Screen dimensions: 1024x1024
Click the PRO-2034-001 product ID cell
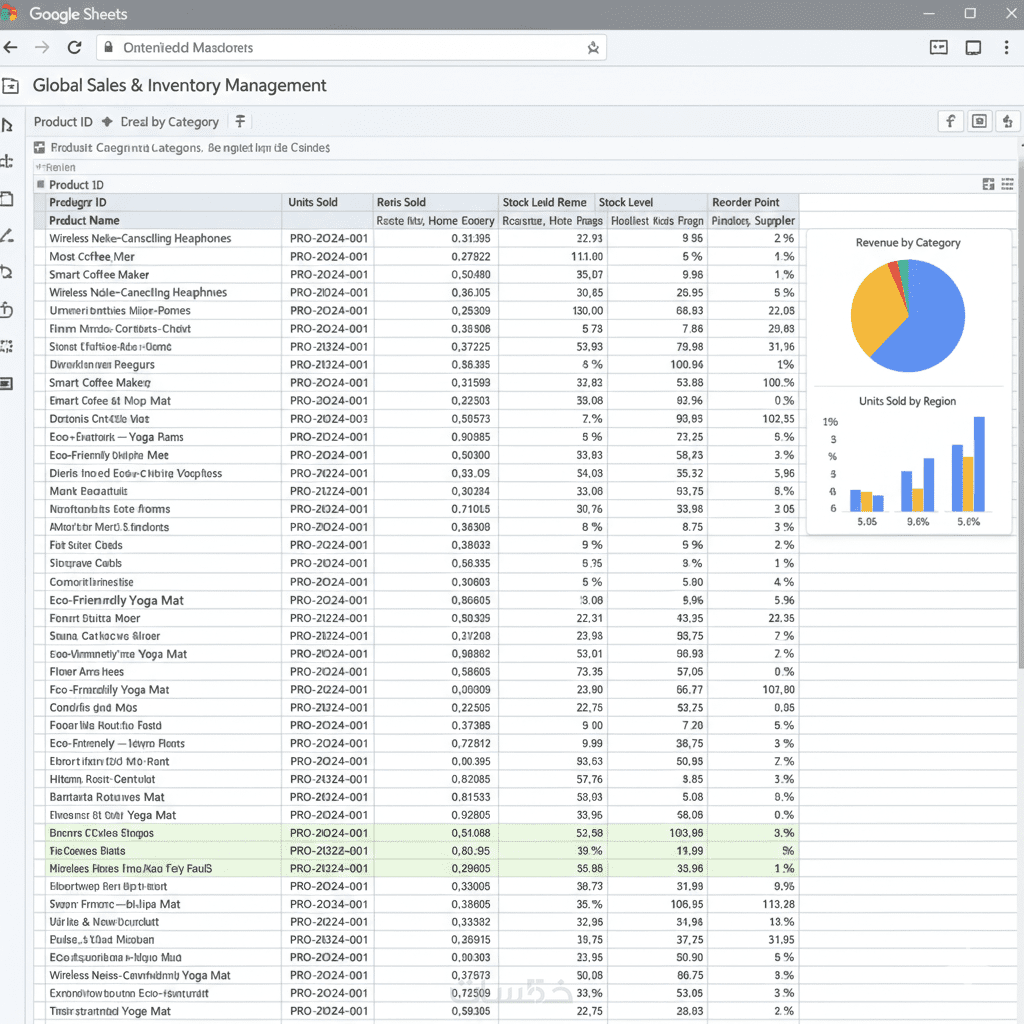[x=328, y=904]
